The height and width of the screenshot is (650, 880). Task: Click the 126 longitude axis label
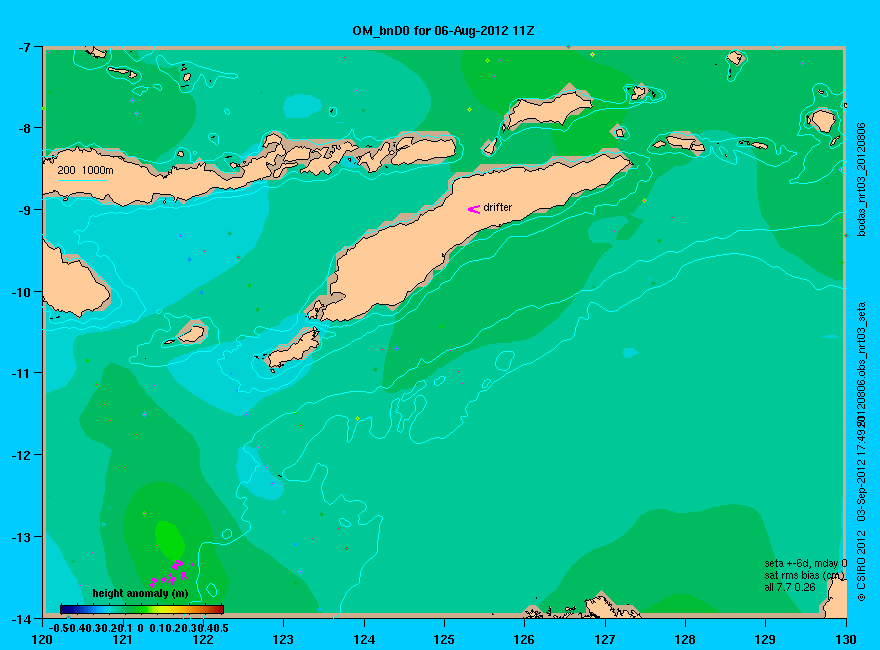pos(524,639)
